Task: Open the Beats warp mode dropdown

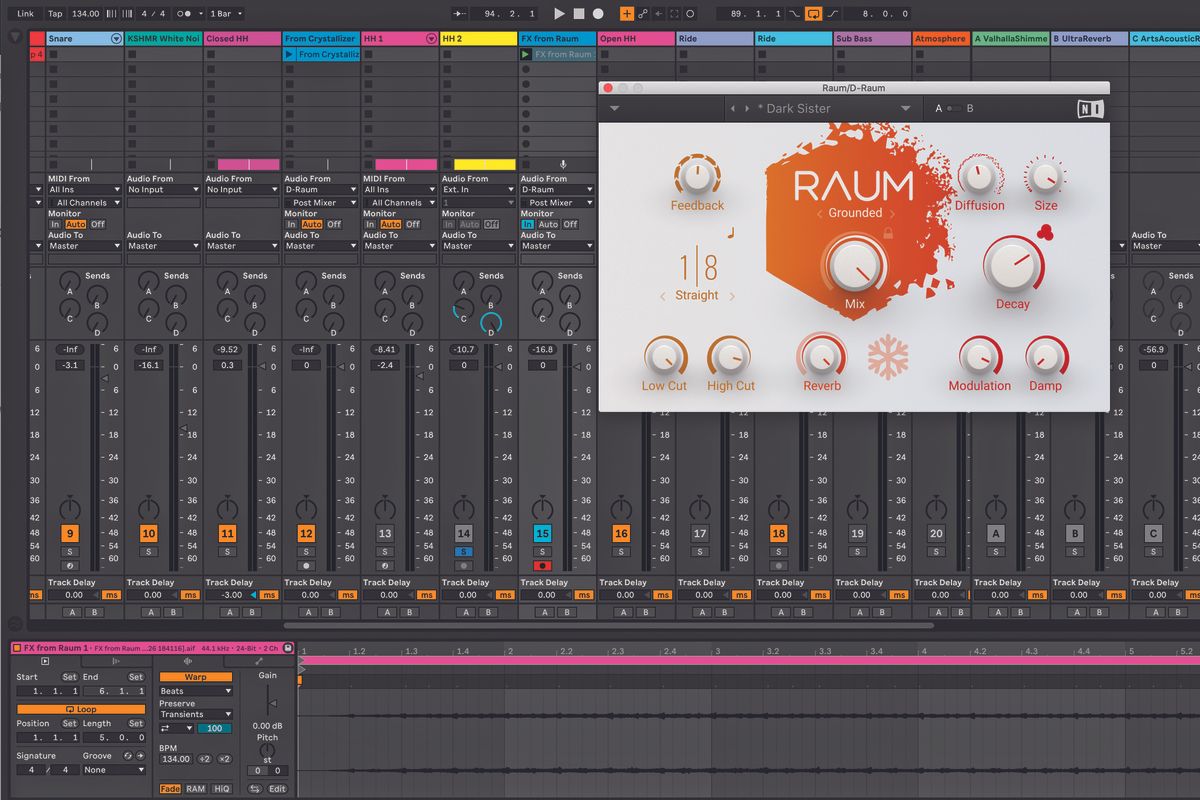Action: point(195,691)
